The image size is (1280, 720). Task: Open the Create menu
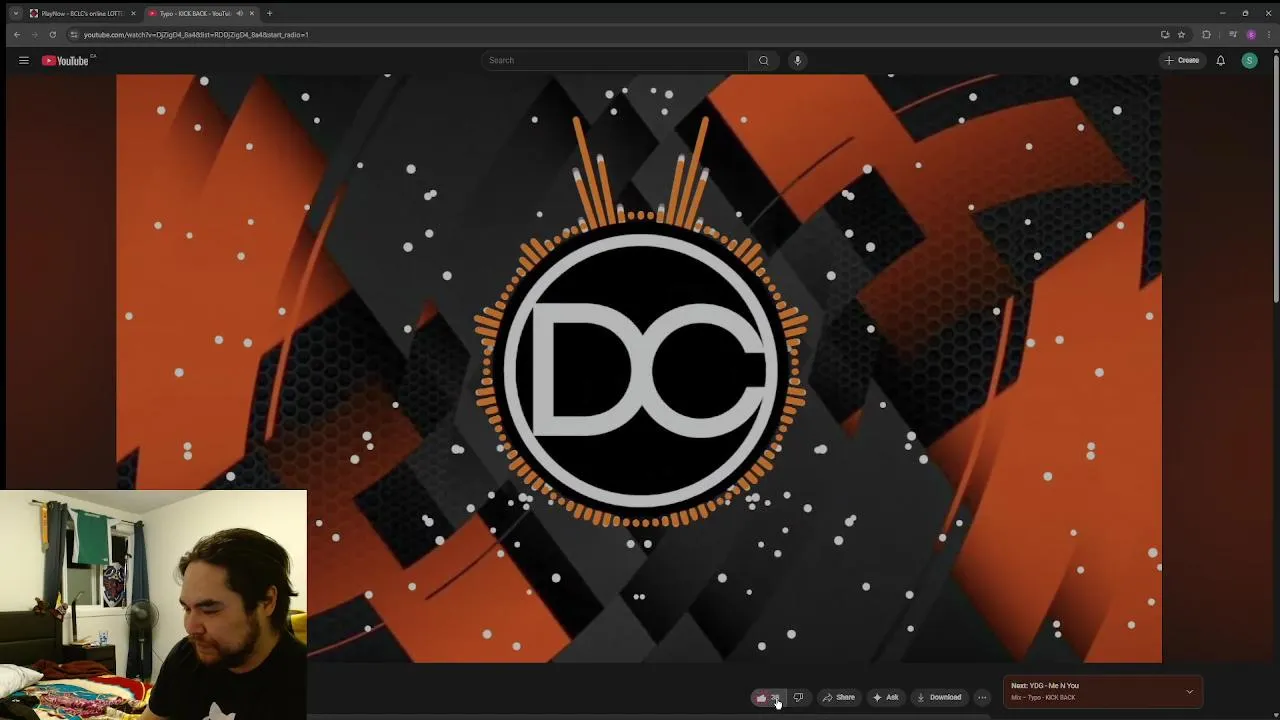coord(1182,60)
